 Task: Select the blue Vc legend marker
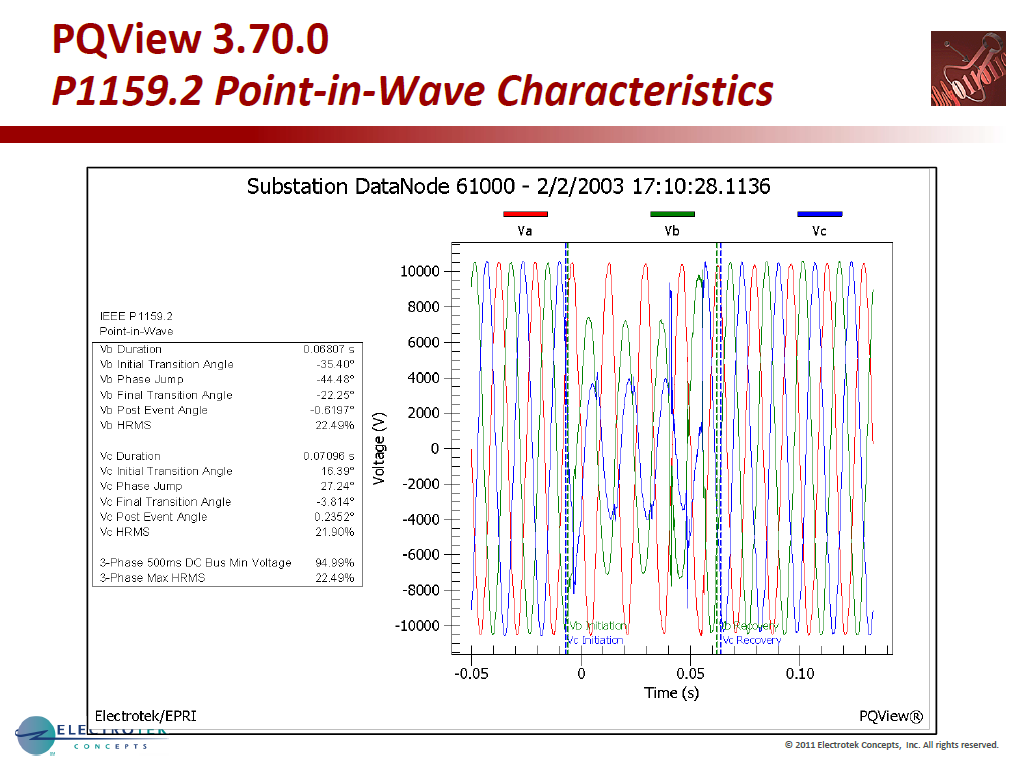click(x=821, y=213)
